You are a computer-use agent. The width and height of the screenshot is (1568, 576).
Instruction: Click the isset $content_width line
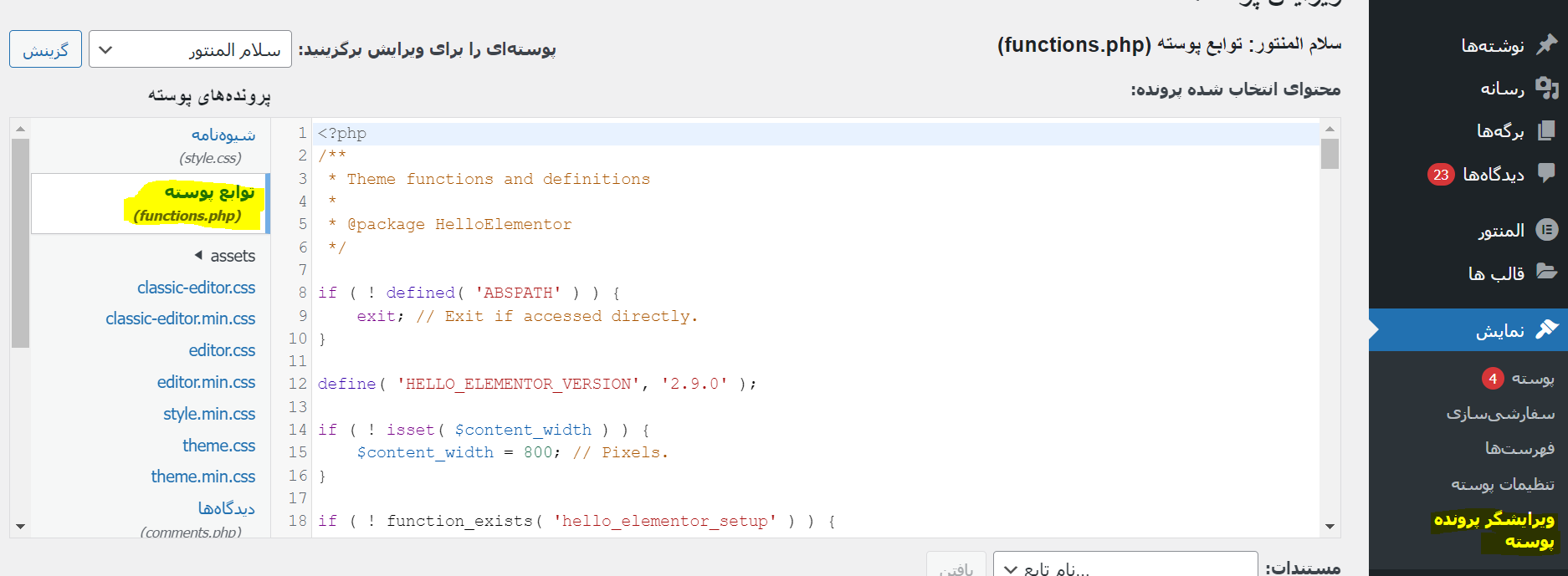pyautogui.click(x=484, y=430)
